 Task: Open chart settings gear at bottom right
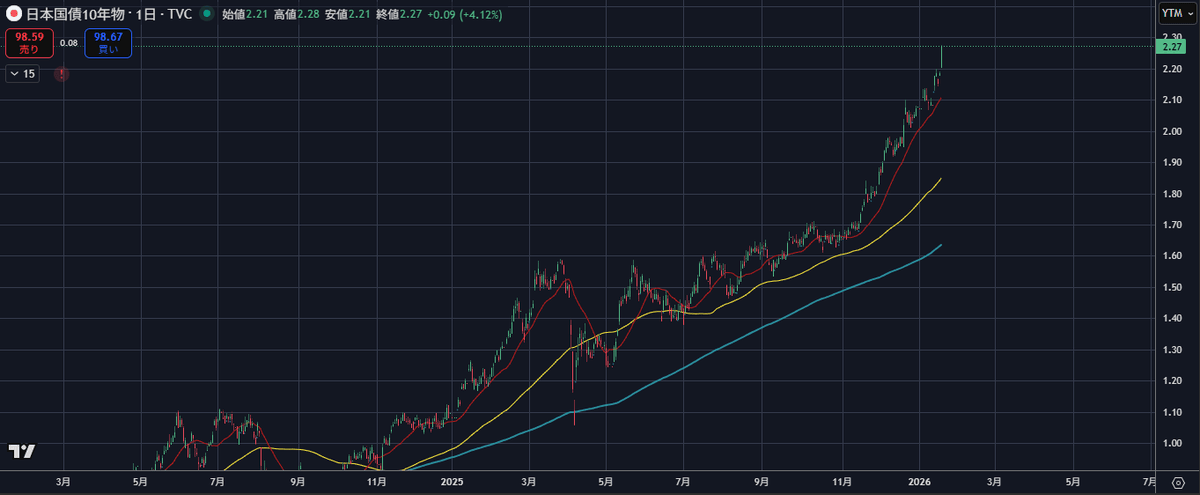pyautogui.click(x=1177, y=483)
